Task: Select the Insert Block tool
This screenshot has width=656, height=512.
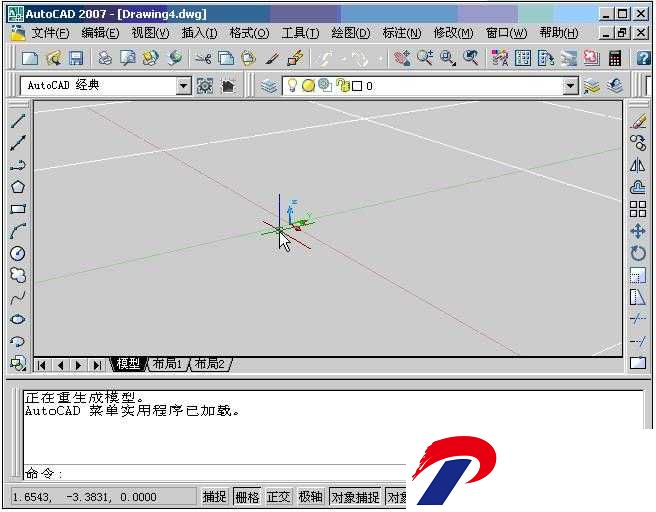Action: click(18, 363)
